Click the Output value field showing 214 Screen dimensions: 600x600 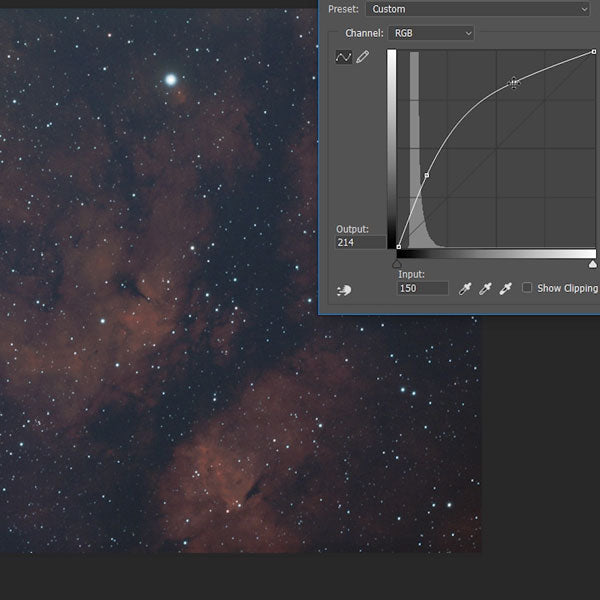(360, 242)
